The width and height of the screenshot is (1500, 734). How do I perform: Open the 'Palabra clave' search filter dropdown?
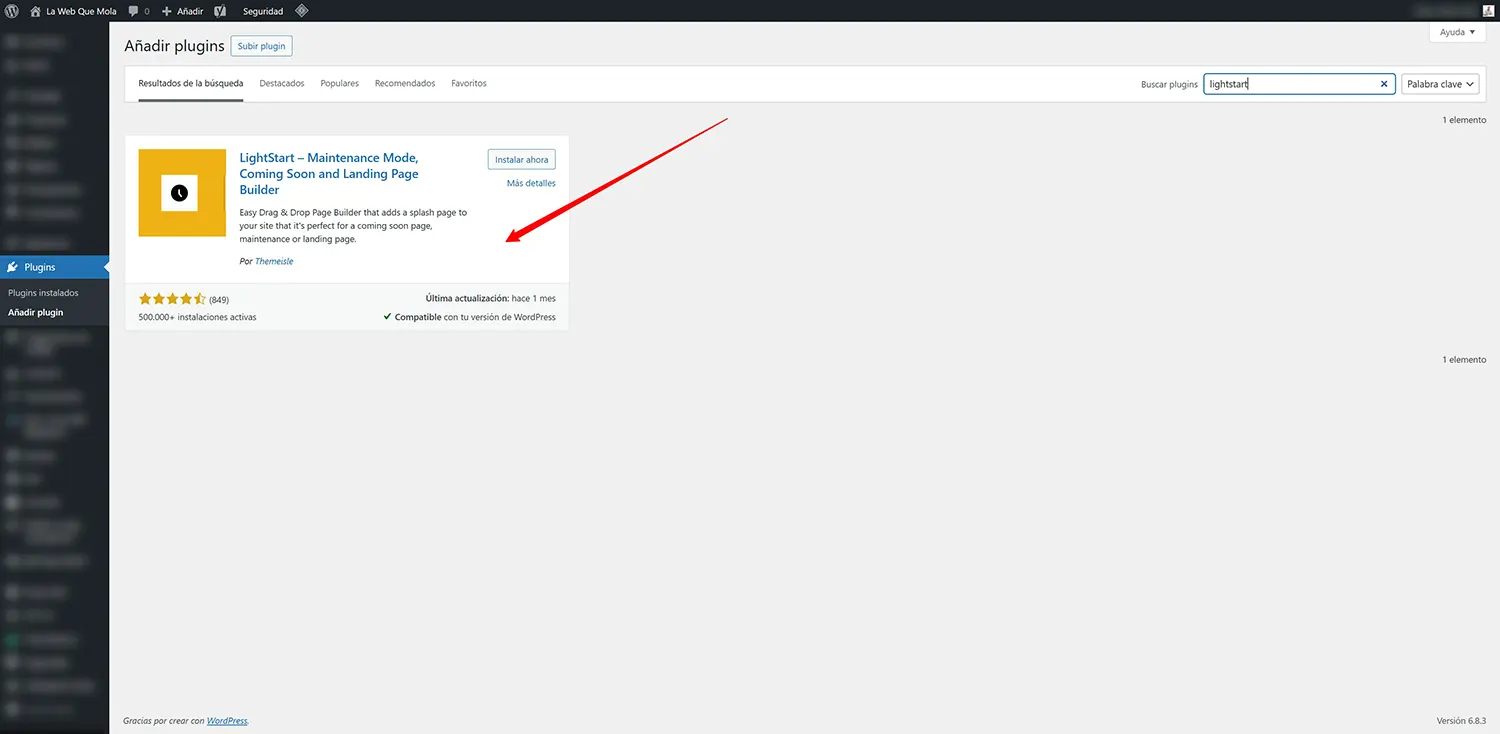(x=1440, y=84)
